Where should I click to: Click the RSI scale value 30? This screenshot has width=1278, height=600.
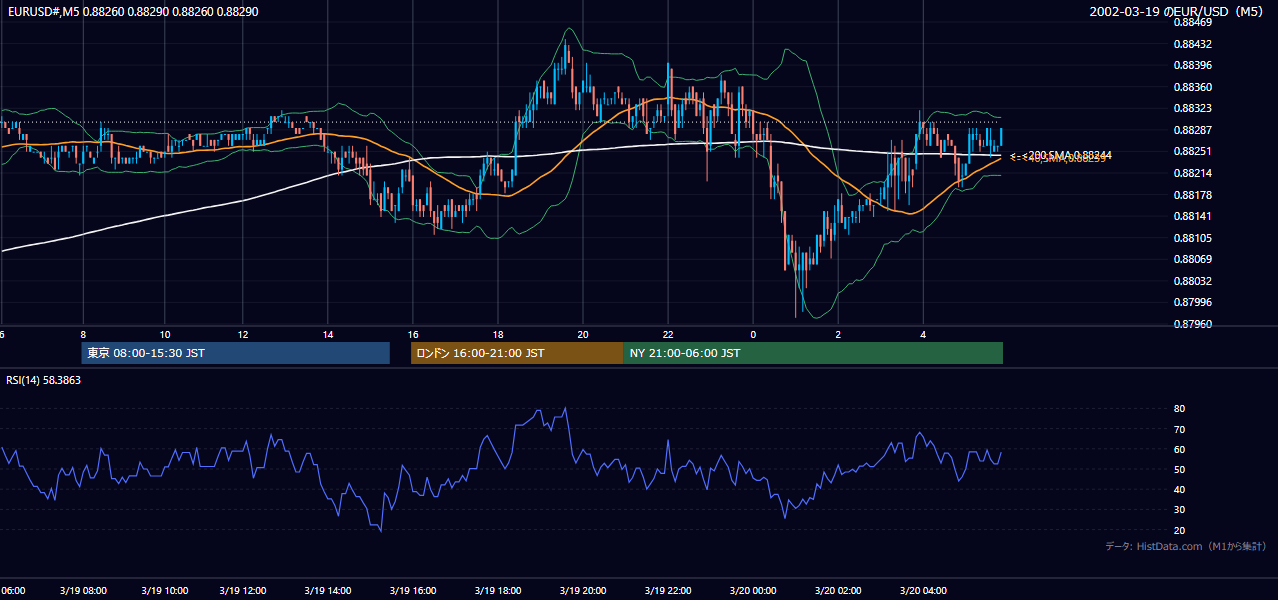pyautogui.click(x=1179, y=510)
